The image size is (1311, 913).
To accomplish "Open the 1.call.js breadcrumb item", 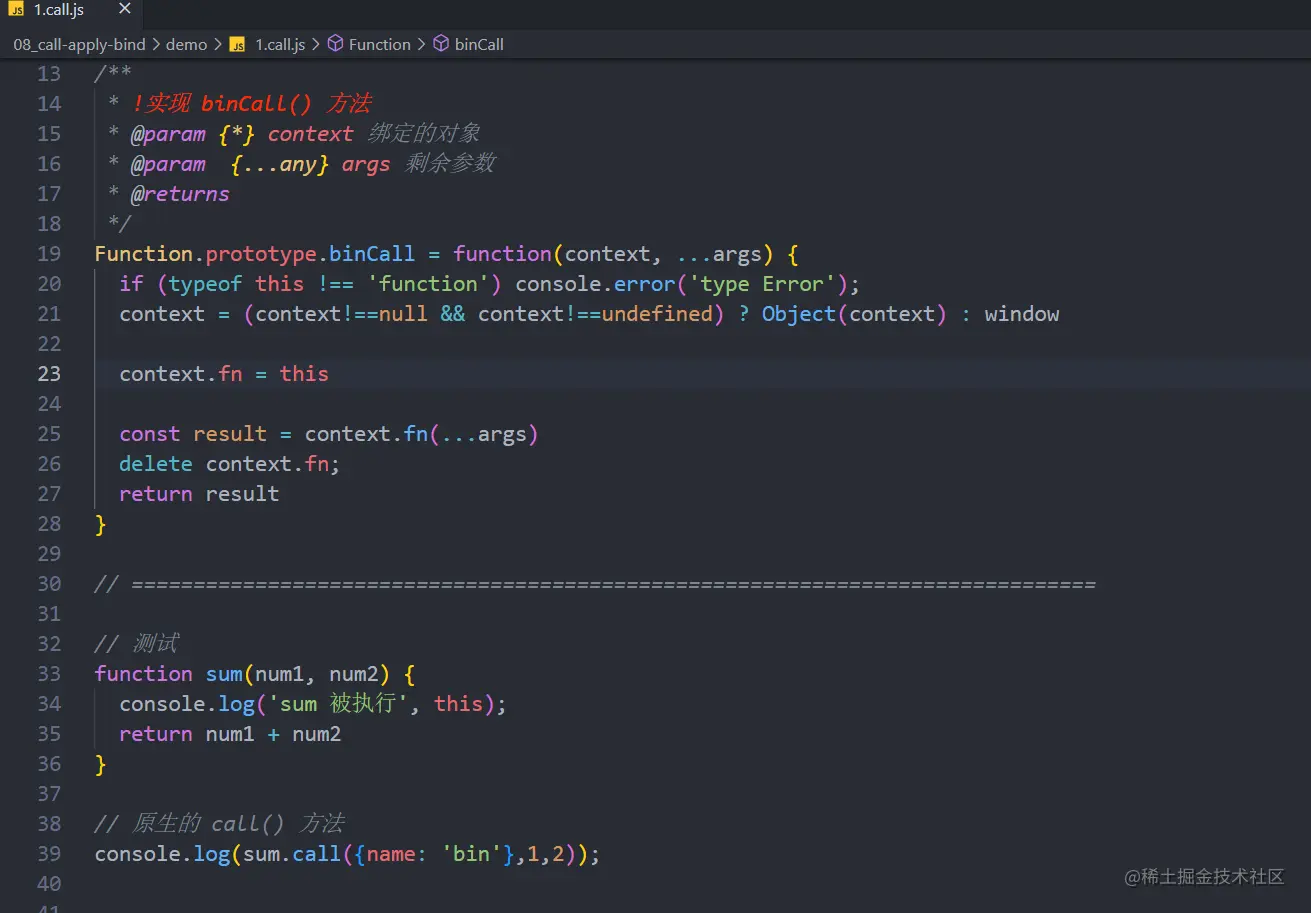I will point(280,44).
